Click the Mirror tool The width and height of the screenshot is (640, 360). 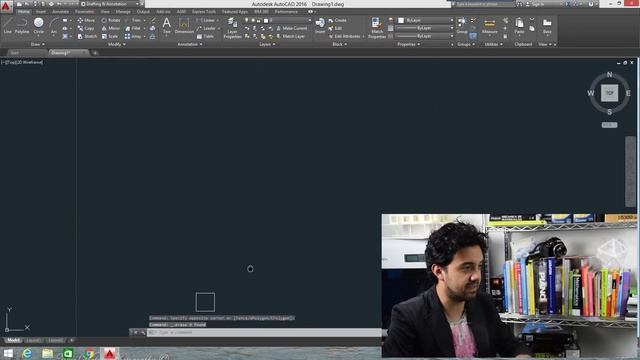[x=111, y=28]
